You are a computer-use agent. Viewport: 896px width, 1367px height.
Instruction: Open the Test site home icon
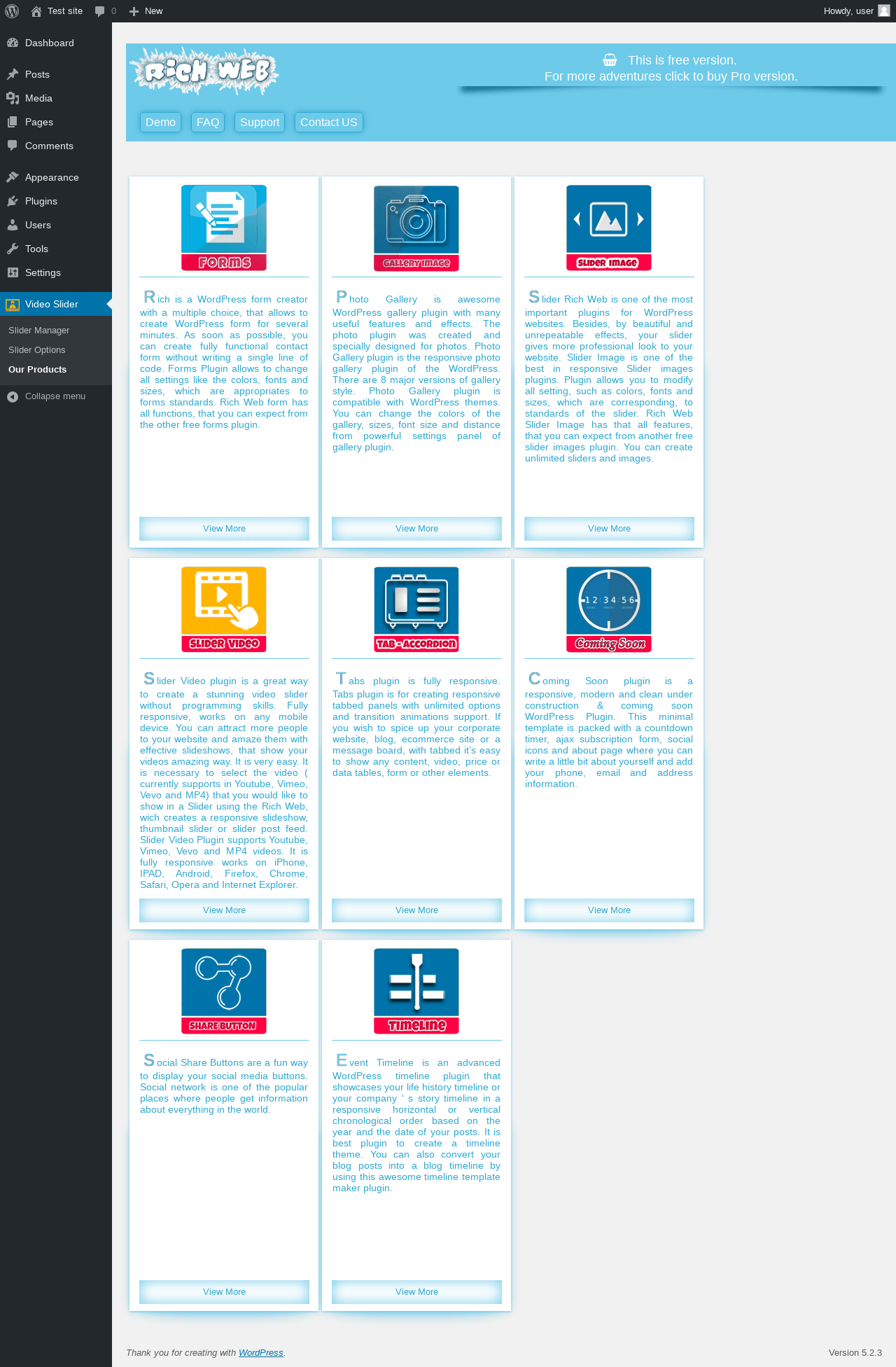coord(36,11)
